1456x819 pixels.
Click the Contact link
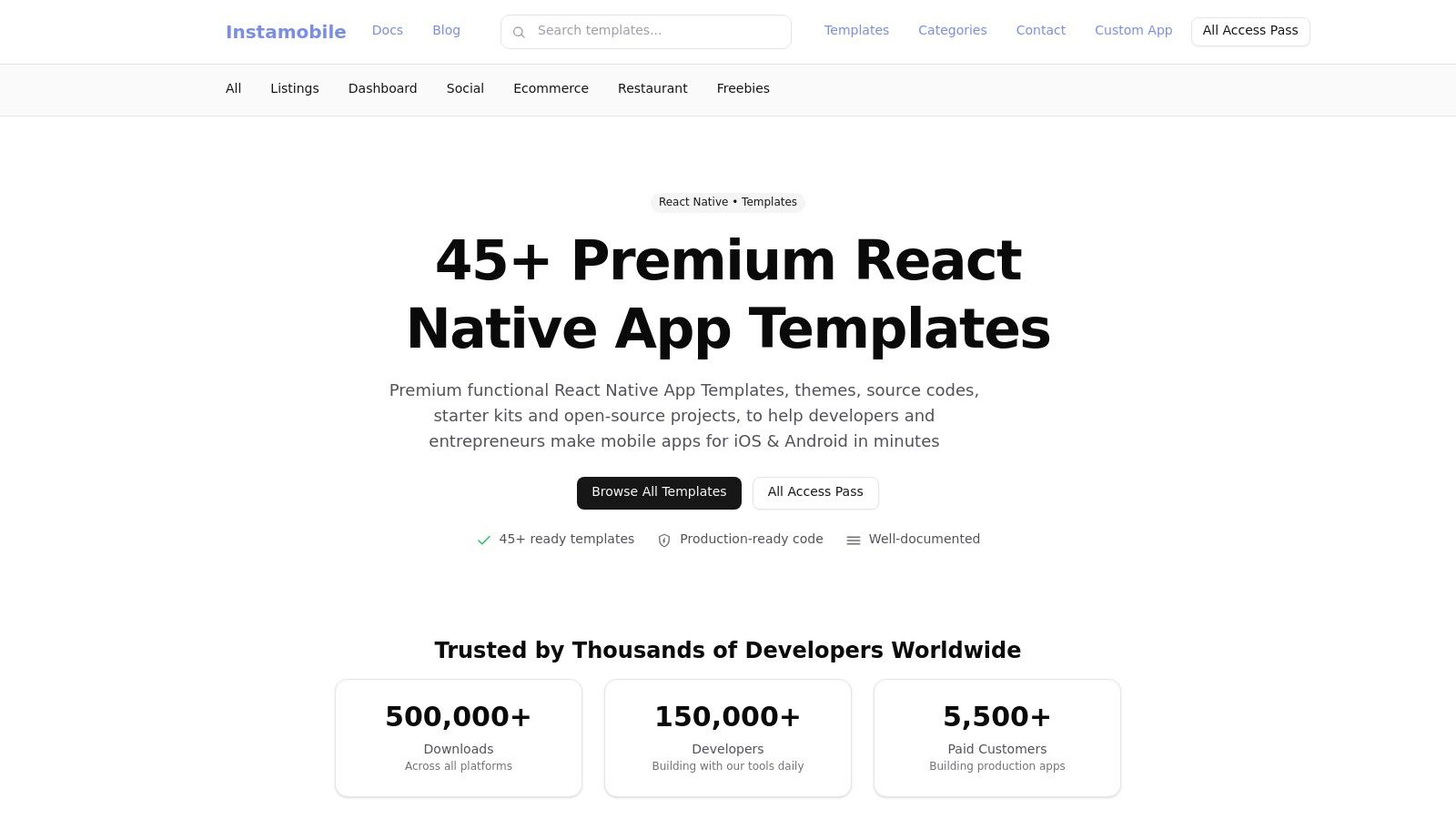tap(1040, 30)
